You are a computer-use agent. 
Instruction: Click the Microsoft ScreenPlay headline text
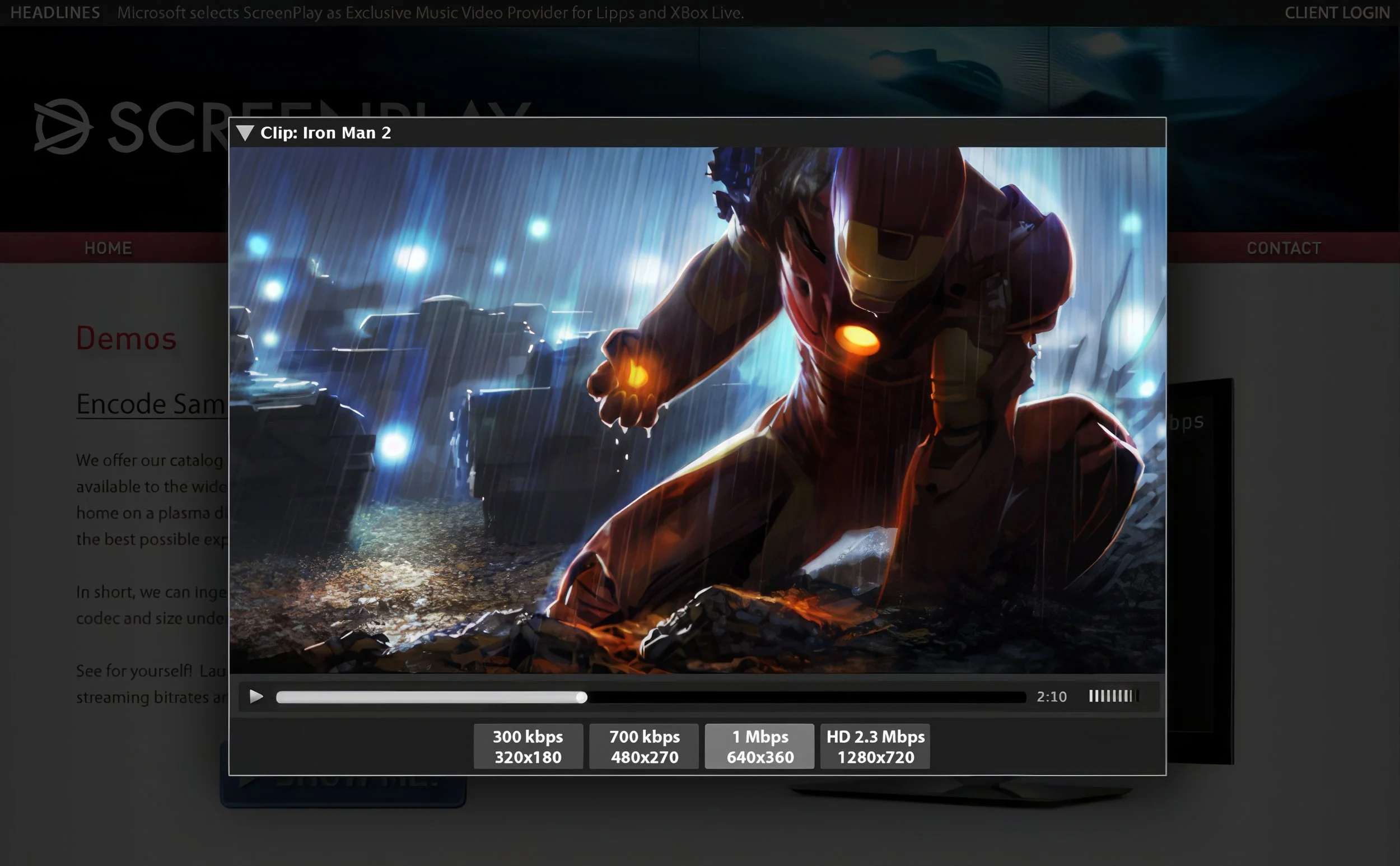point(430,12)
